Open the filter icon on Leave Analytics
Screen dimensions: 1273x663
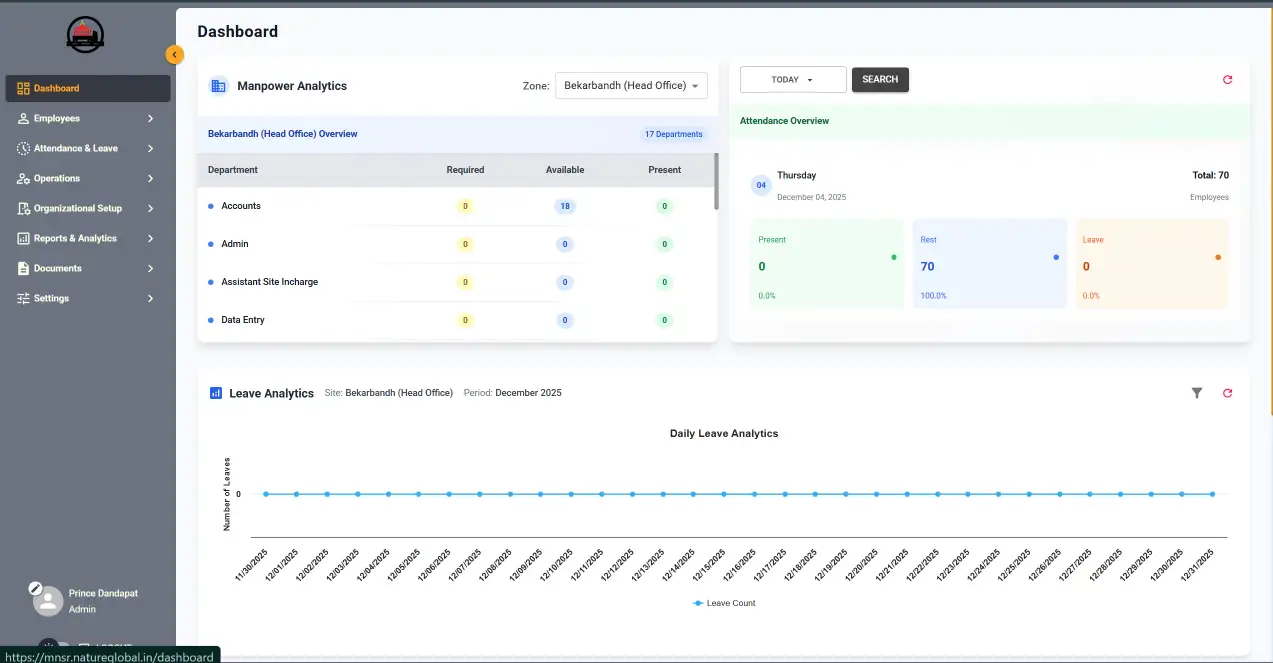(x=1197, y=393)
